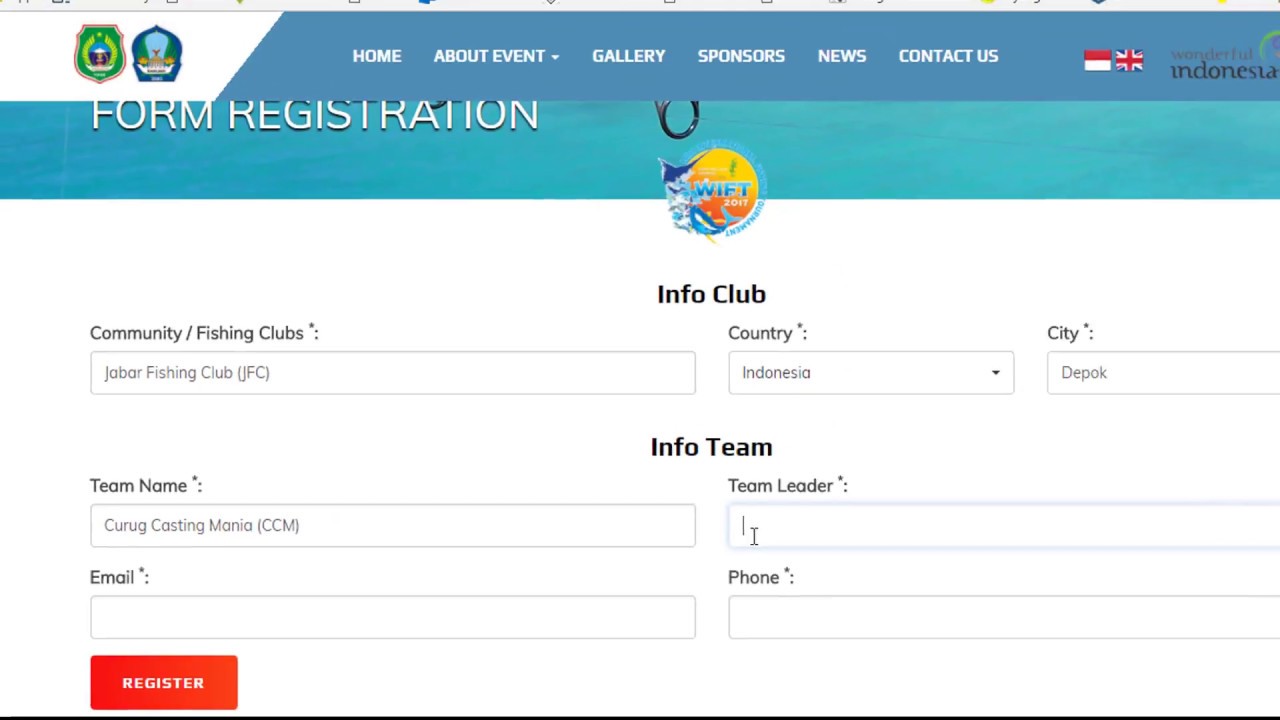Click the Phone input field
The image size is (1280, 720).
coord(1004,617)
